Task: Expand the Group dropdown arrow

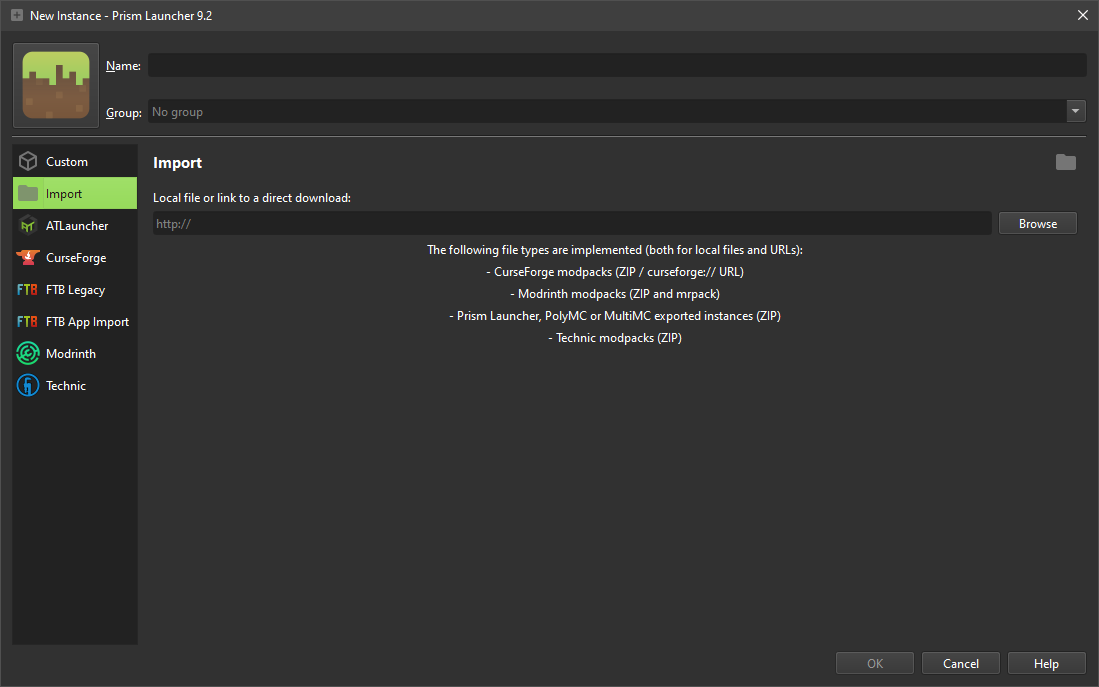Action: coord(1076,111)
